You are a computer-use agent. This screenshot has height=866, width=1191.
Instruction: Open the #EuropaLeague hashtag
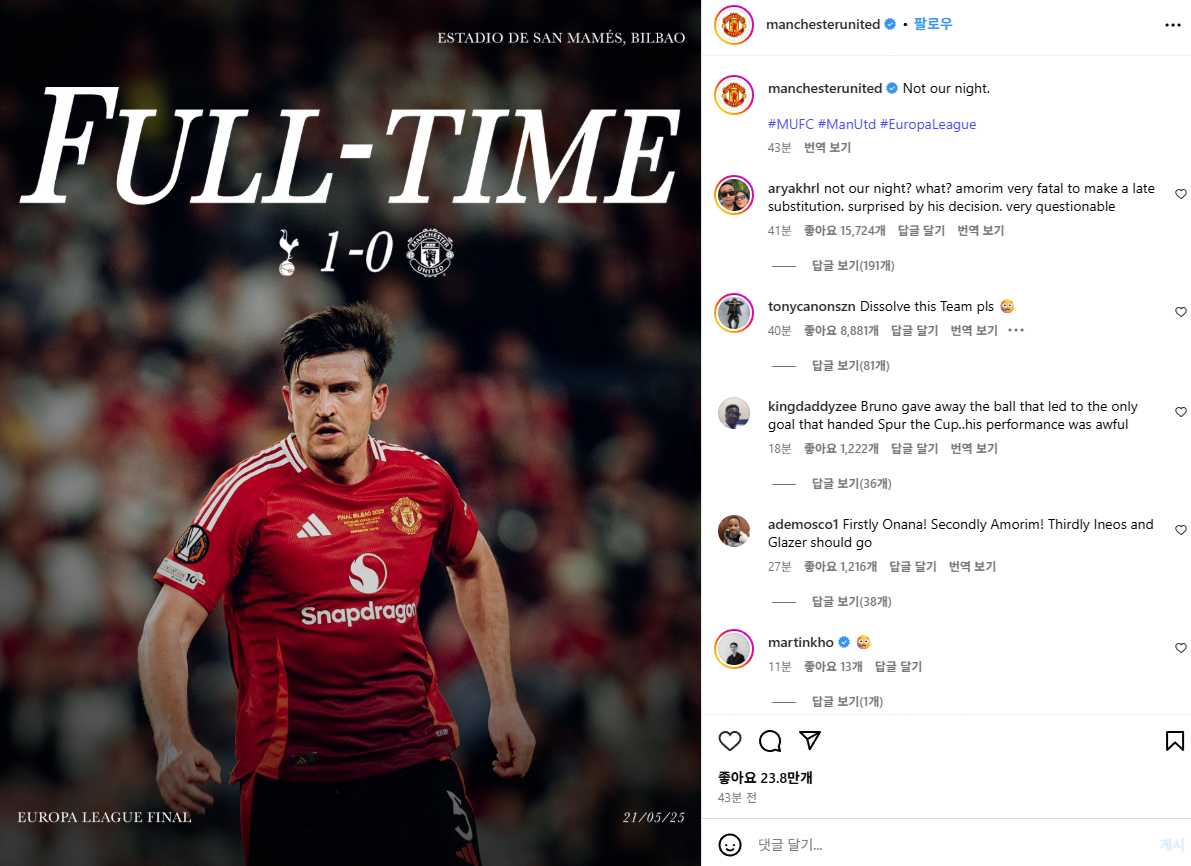tap(927, 124)
